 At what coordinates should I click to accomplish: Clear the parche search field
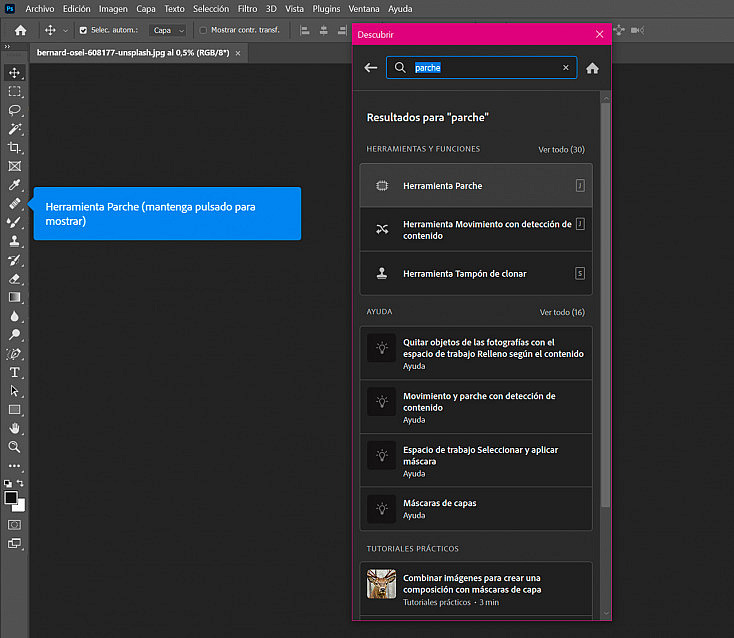click(x=565, y=68)
